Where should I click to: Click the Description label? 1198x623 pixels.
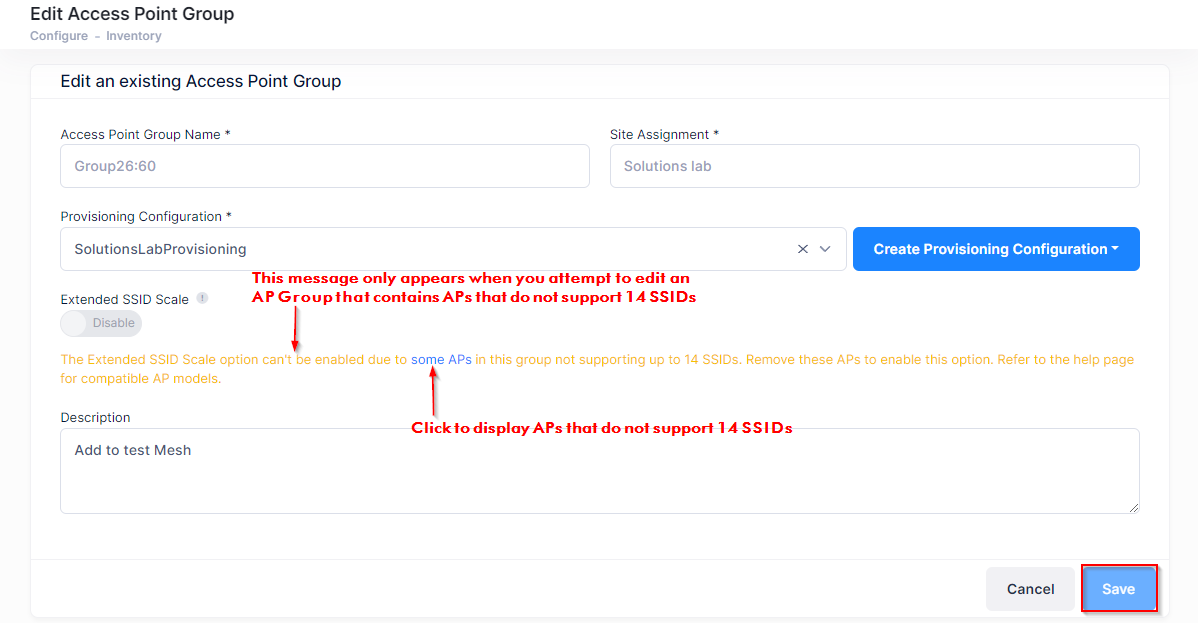[x=95, y=417]
